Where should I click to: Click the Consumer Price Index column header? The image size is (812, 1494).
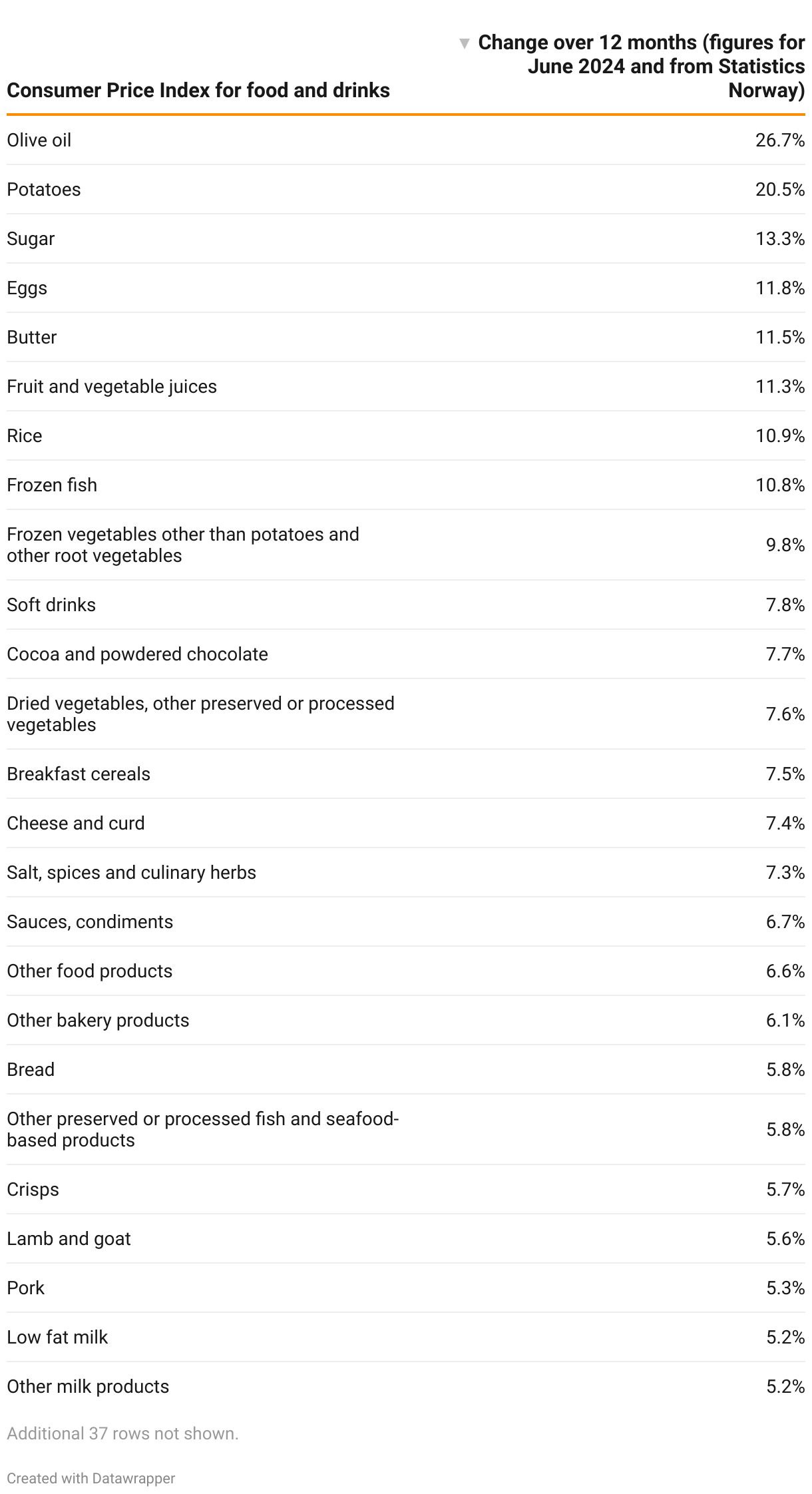coord(198,91)
